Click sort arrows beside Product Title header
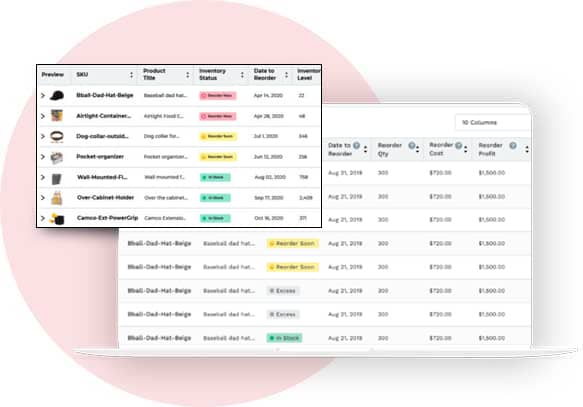This screenshot has height=407, width=583. click(187, 75)
